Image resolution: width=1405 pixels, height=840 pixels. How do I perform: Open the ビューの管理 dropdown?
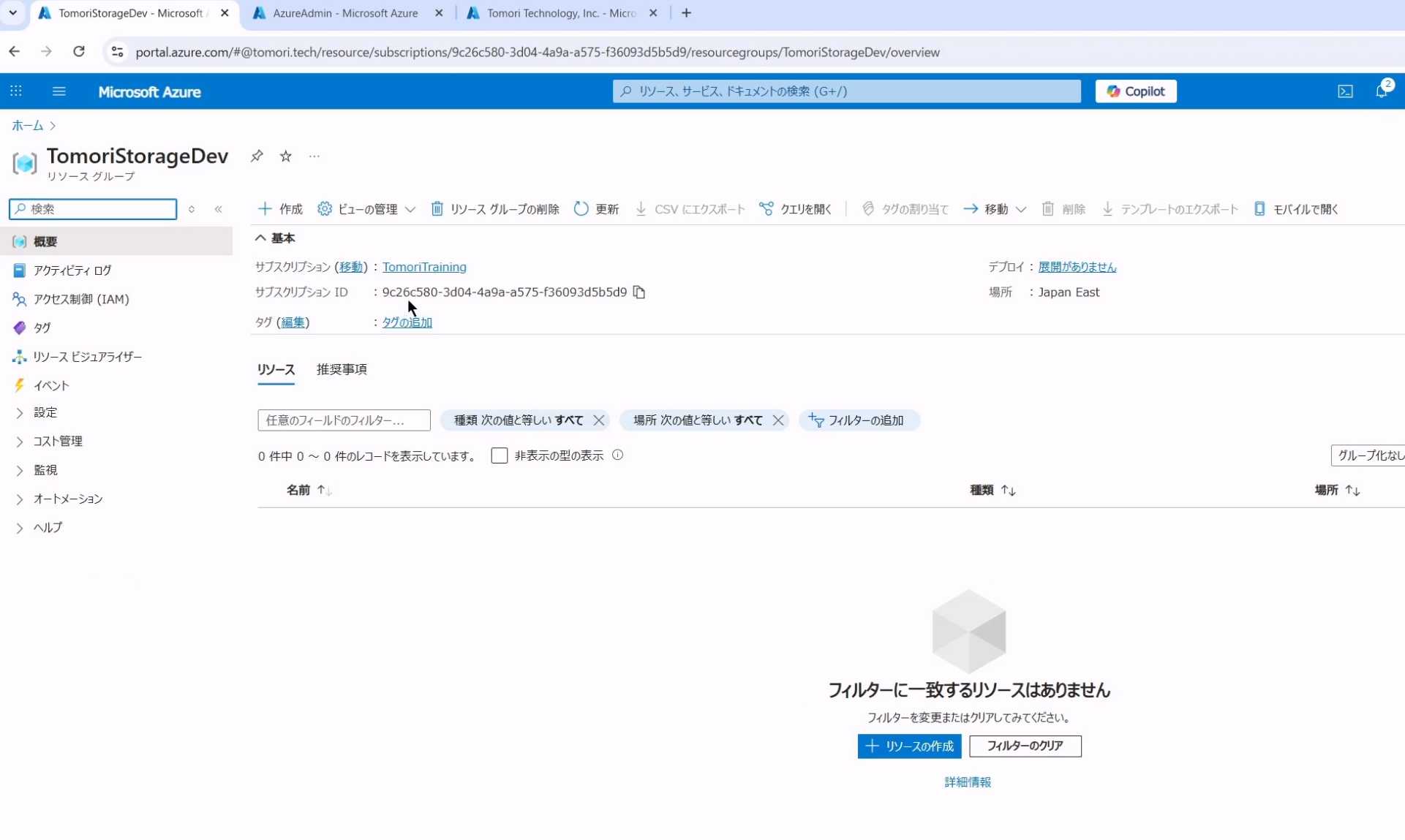click(366, 209)
